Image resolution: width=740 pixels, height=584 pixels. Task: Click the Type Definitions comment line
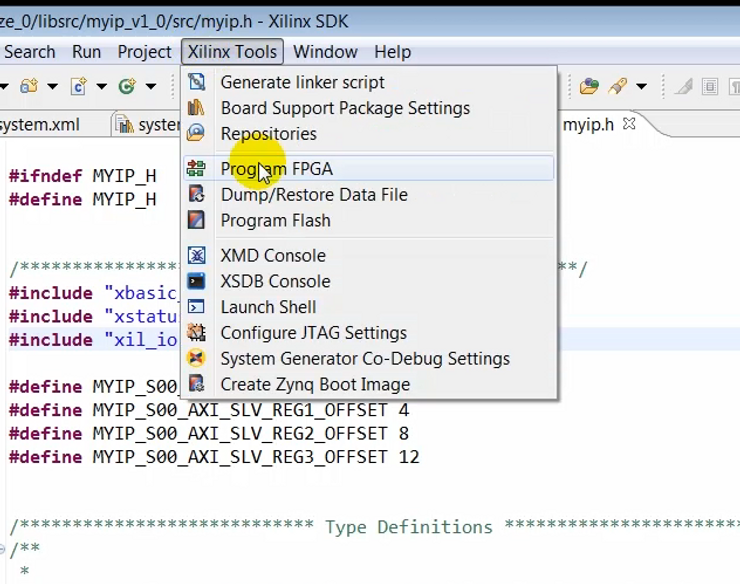pyautogui.click(x=375, y=526)
